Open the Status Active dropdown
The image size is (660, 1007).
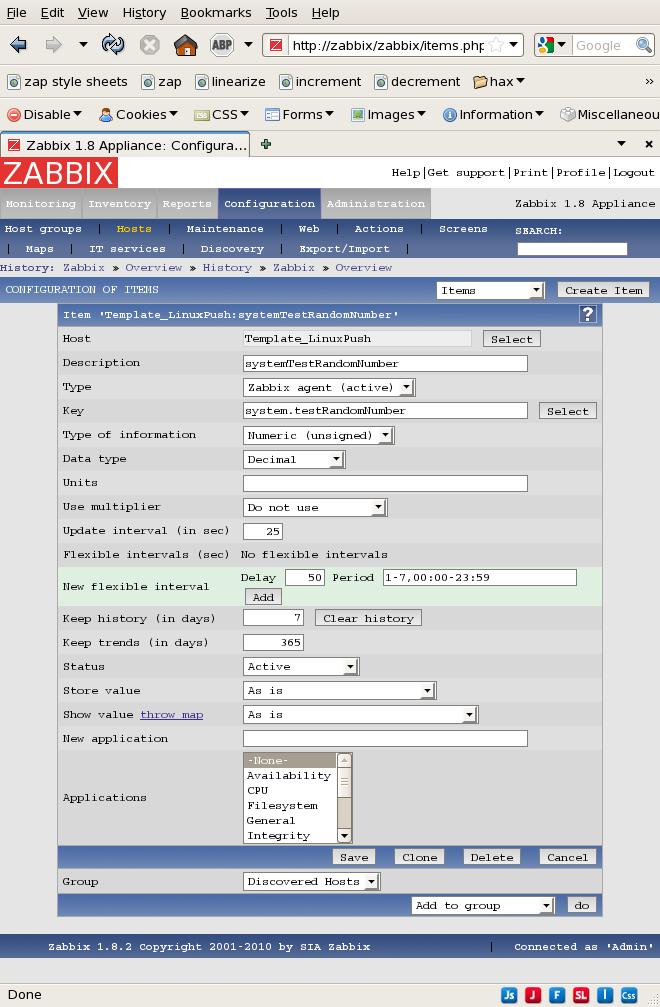[300, 667]
